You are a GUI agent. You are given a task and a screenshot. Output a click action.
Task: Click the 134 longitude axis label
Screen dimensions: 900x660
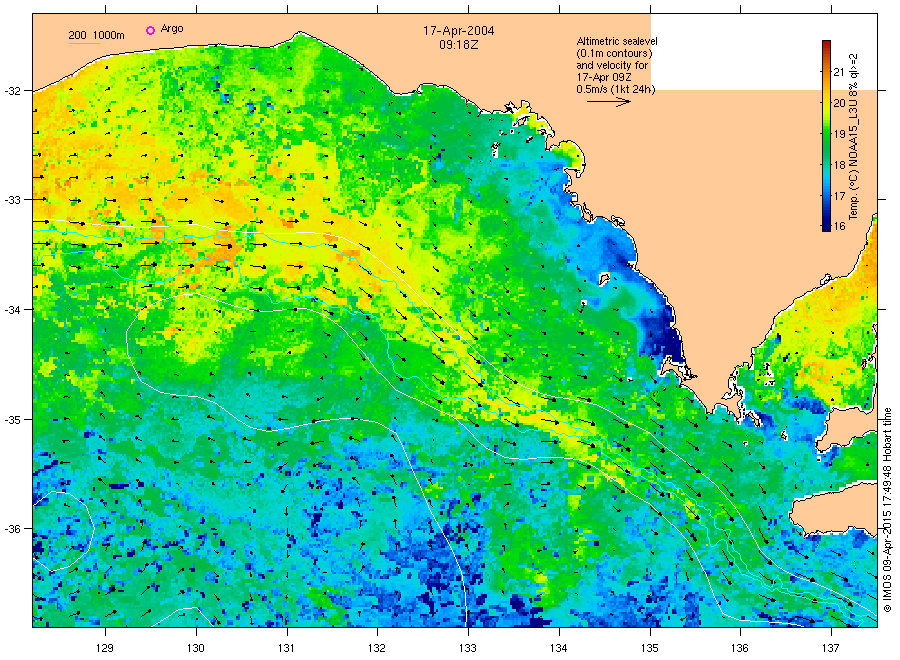[558, 649]
